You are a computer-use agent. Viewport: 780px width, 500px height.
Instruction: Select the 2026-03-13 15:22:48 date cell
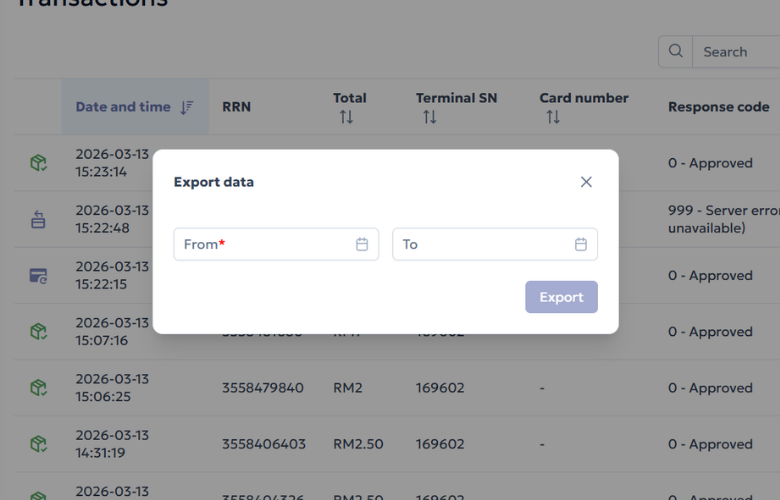(x=112, y=219)
